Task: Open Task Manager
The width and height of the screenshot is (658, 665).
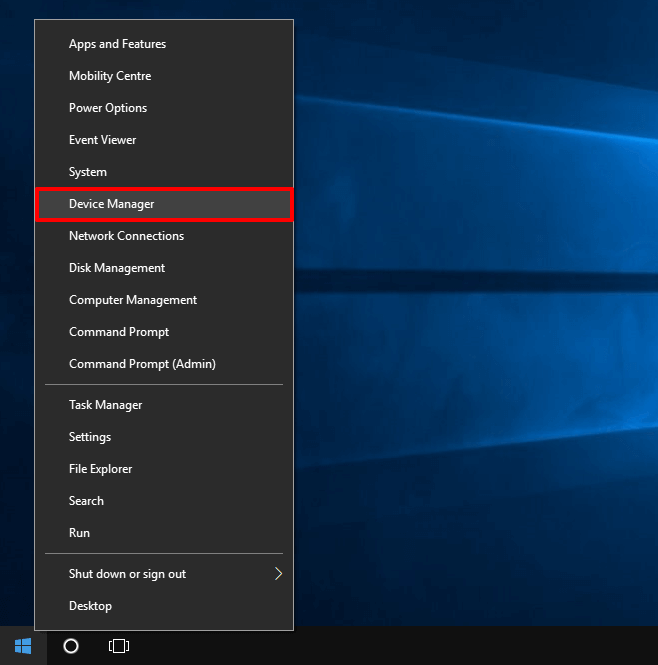Action: tap(164, 405)
